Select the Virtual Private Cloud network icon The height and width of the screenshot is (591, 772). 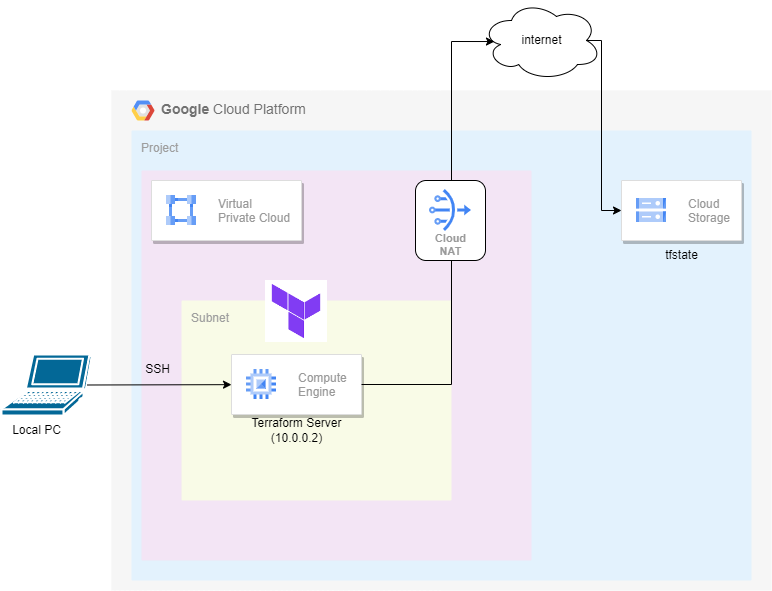tap(181, 210)
